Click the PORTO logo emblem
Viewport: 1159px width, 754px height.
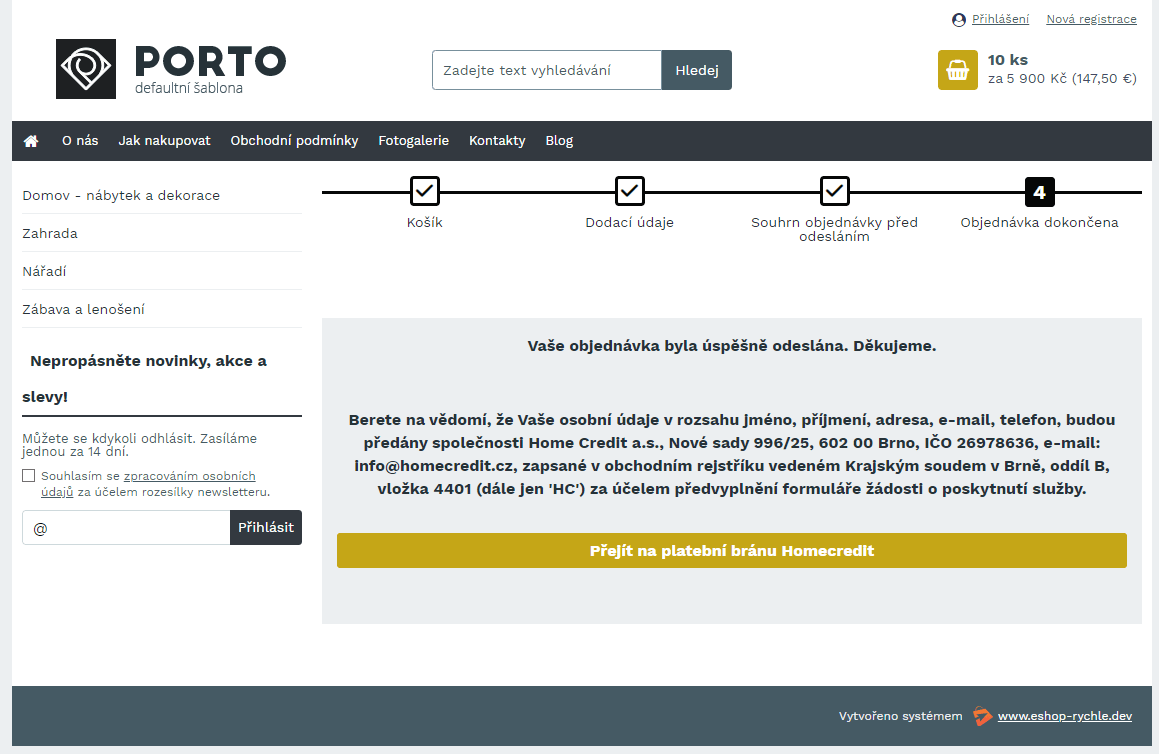(86, 69)
